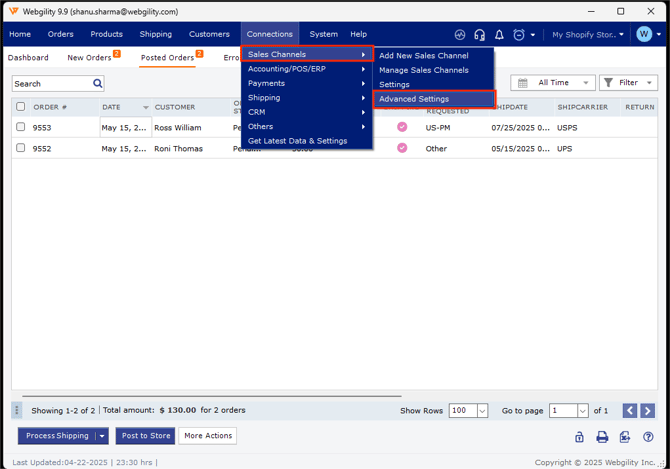Open support via headset icon
The width and height of the screenshot is (670, 469).
(x=479, y=35)
